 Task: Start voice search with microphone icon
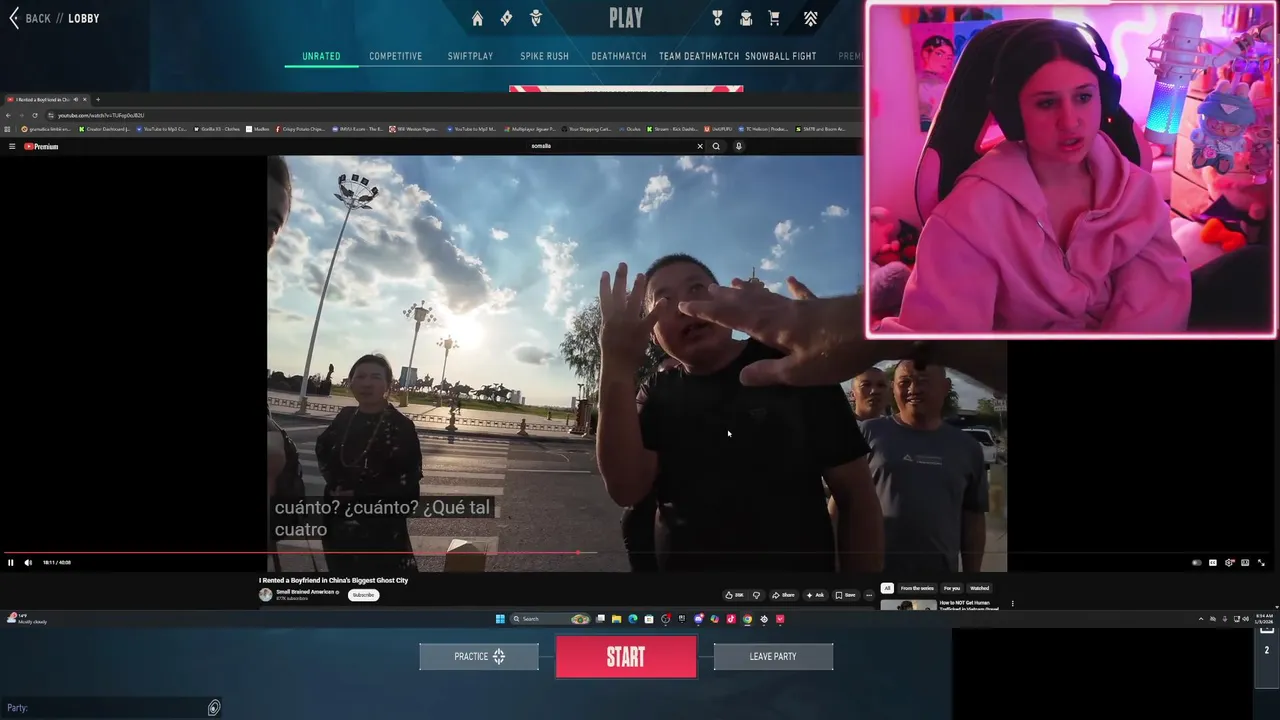pyautogui.click(x=739, y=146)
